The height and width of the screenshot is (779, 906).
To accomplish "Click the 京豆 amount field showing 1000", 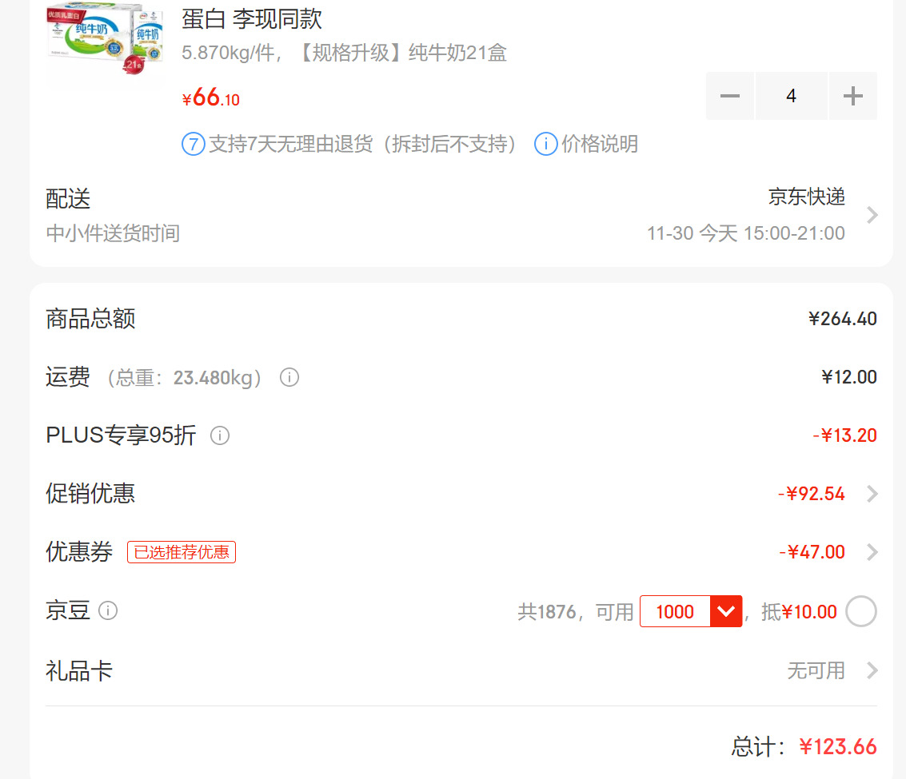I will pos(675,611).
